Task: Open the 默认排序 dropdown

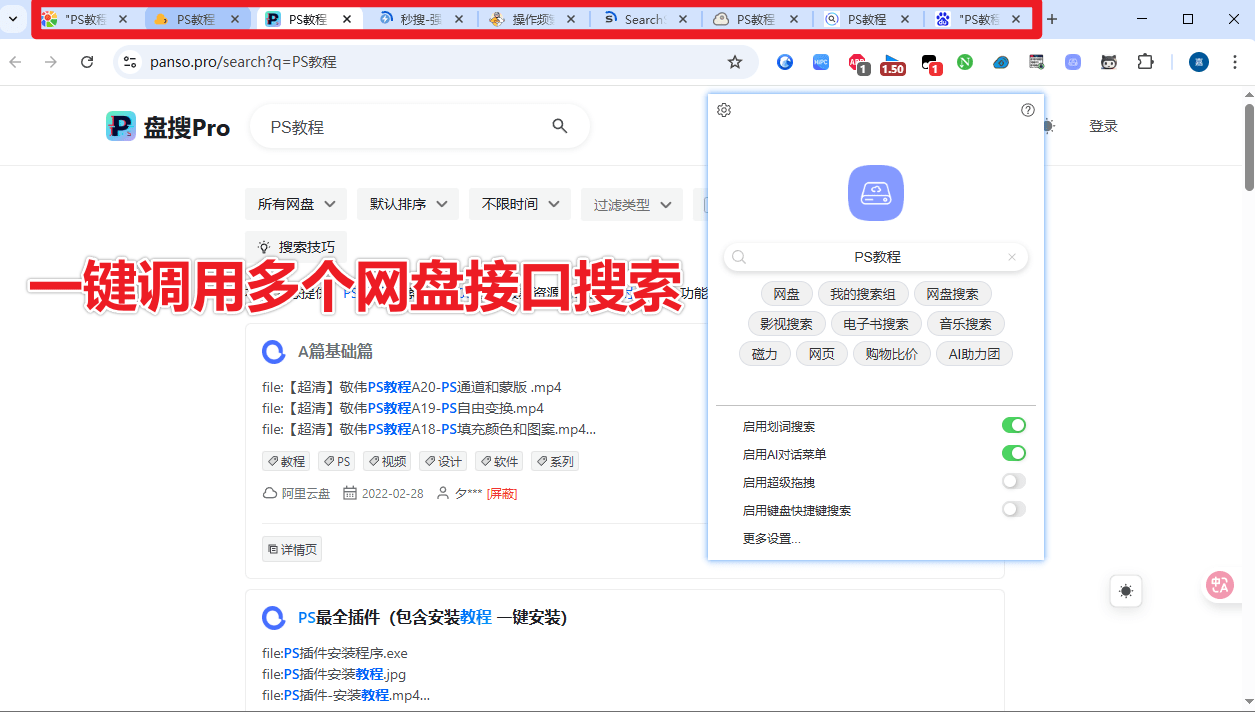Action: 407,203
